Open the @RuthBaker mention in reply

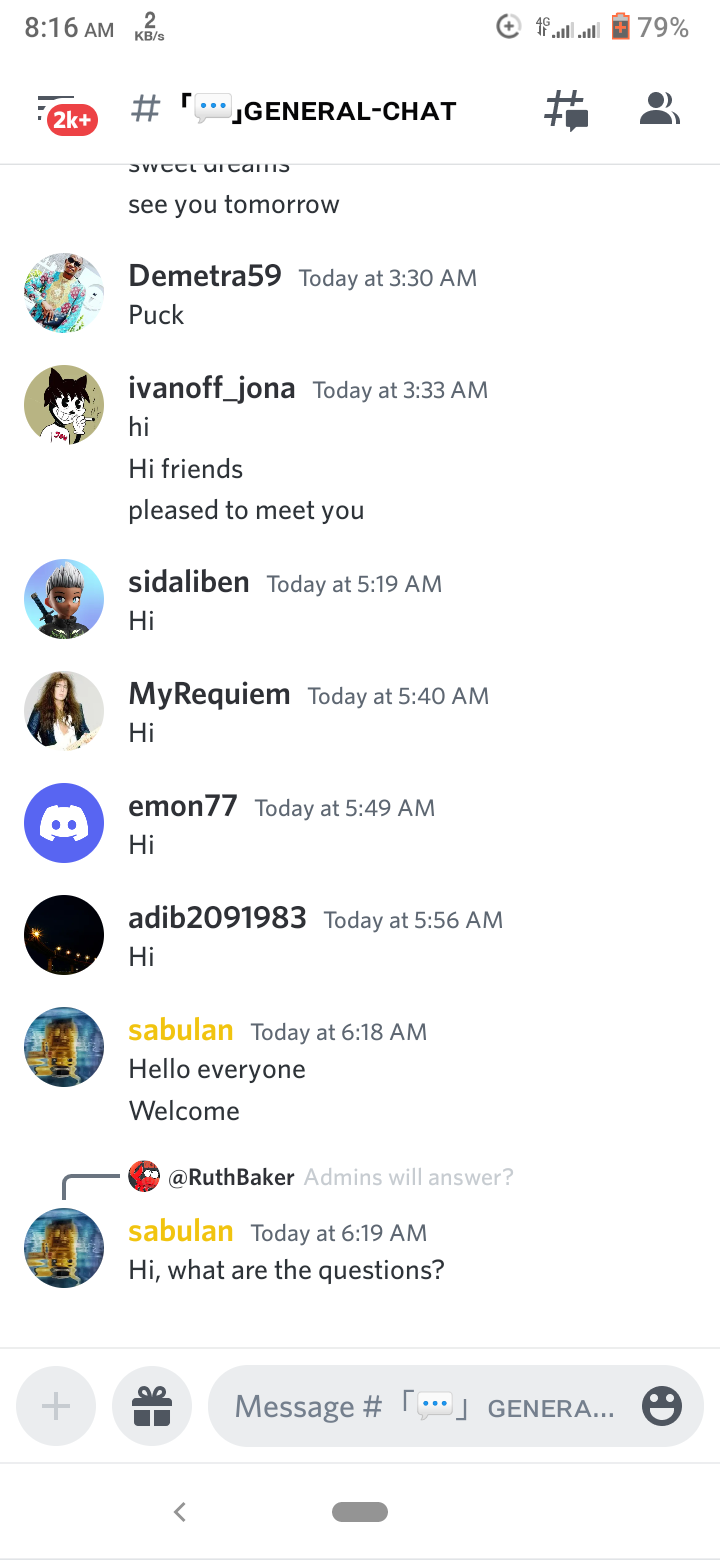click(232, 1177)
